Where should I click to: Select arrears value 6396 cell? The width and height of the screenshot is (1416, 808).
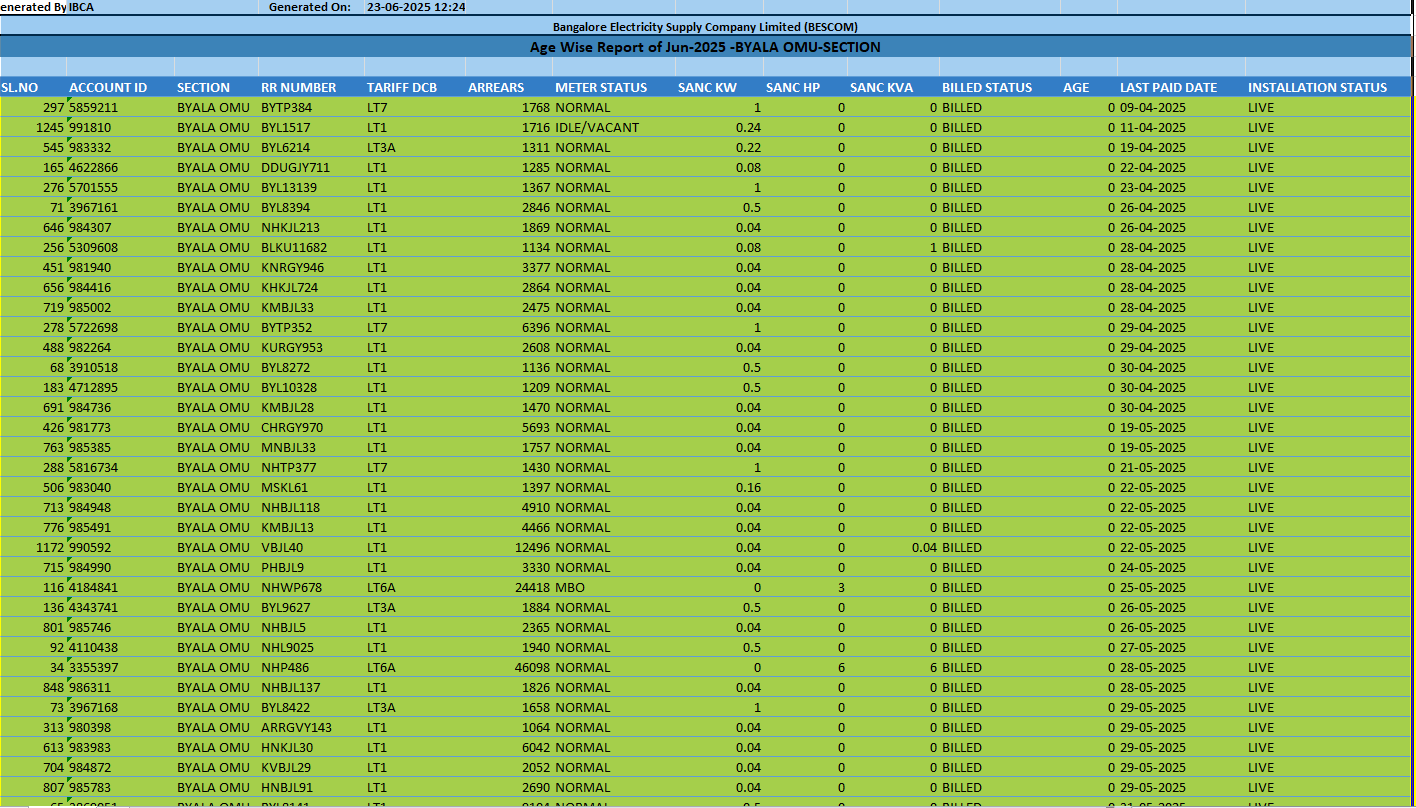tap(508, 327)
